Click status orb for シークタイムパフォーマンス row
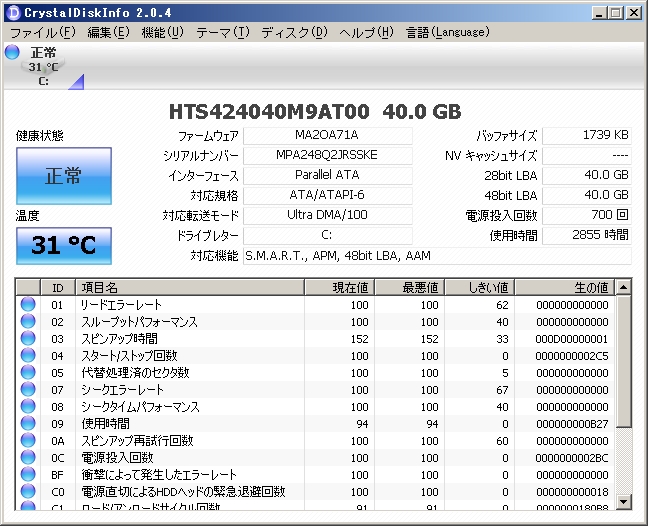This screenshot has width=648, height=526. [28, 406]
